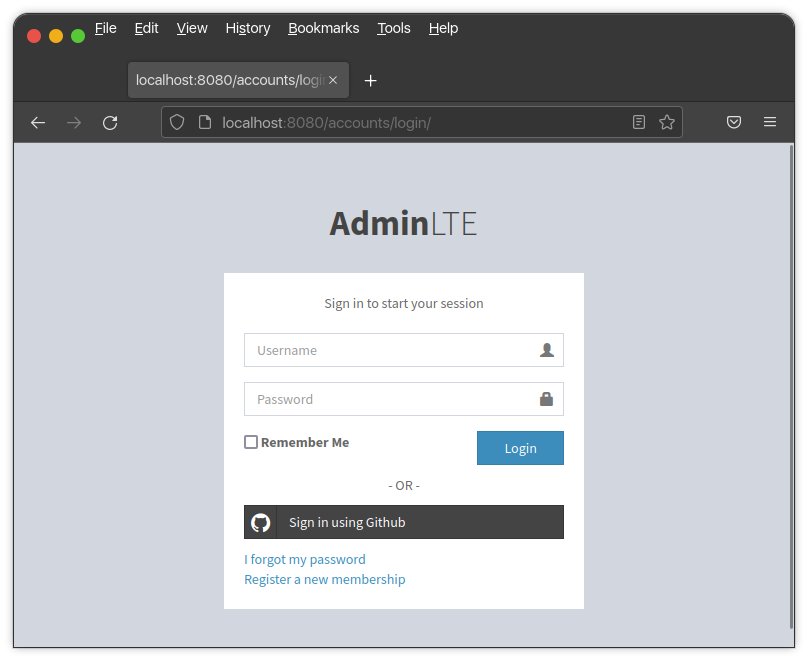808x661 pixels.
Task: Click the Remember Me label text
Action: click(x=305, y=443)
